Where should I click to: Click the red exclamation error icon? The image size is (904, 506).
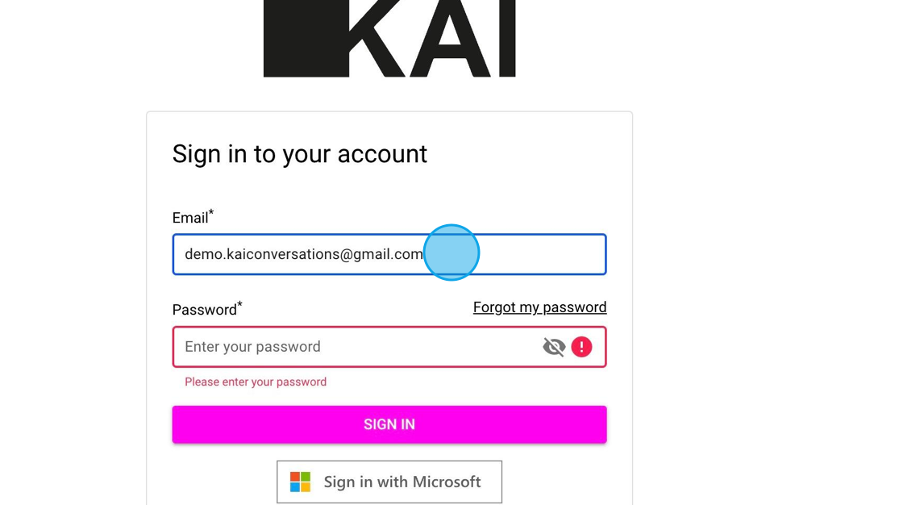[581, 347]
